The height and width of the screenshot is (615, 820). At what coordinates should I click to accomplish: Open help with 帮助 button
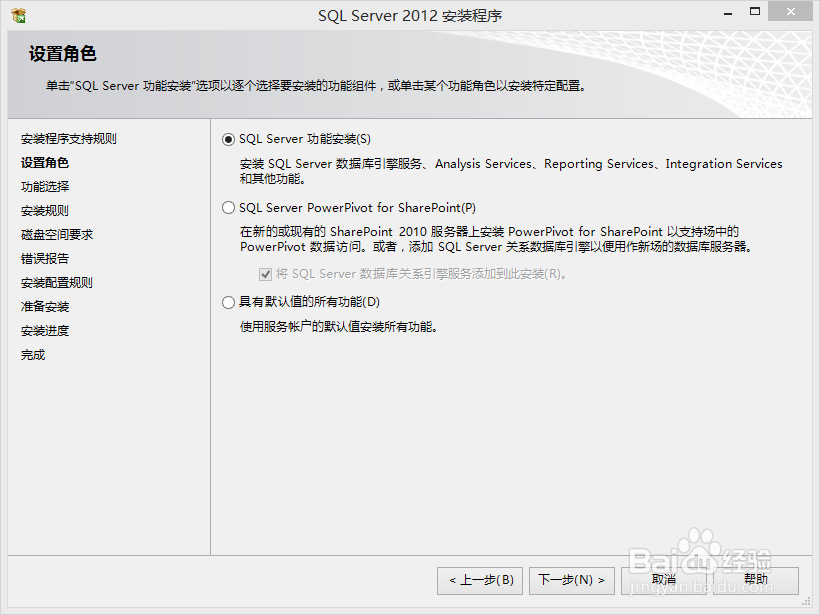pos(756,580)
